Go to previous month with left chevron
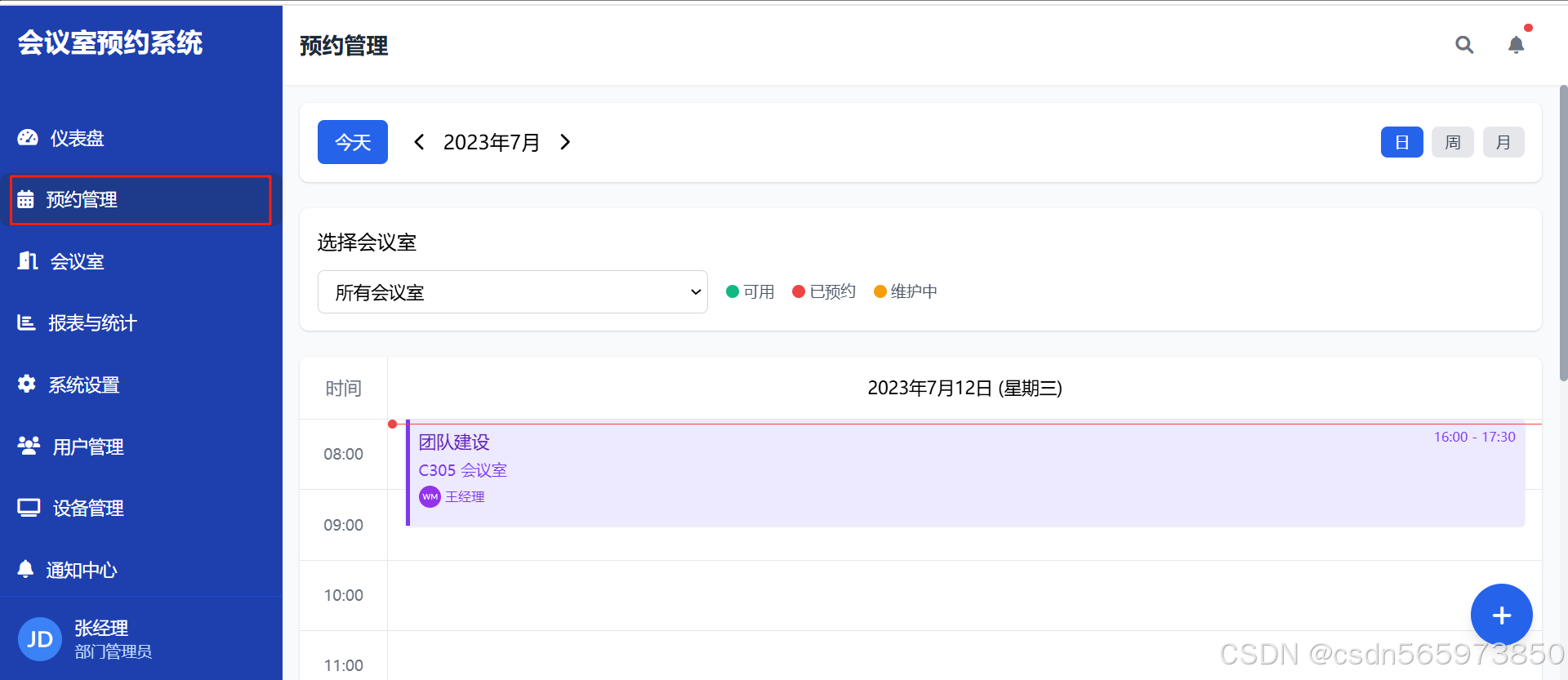 click(x=419, y=142)
